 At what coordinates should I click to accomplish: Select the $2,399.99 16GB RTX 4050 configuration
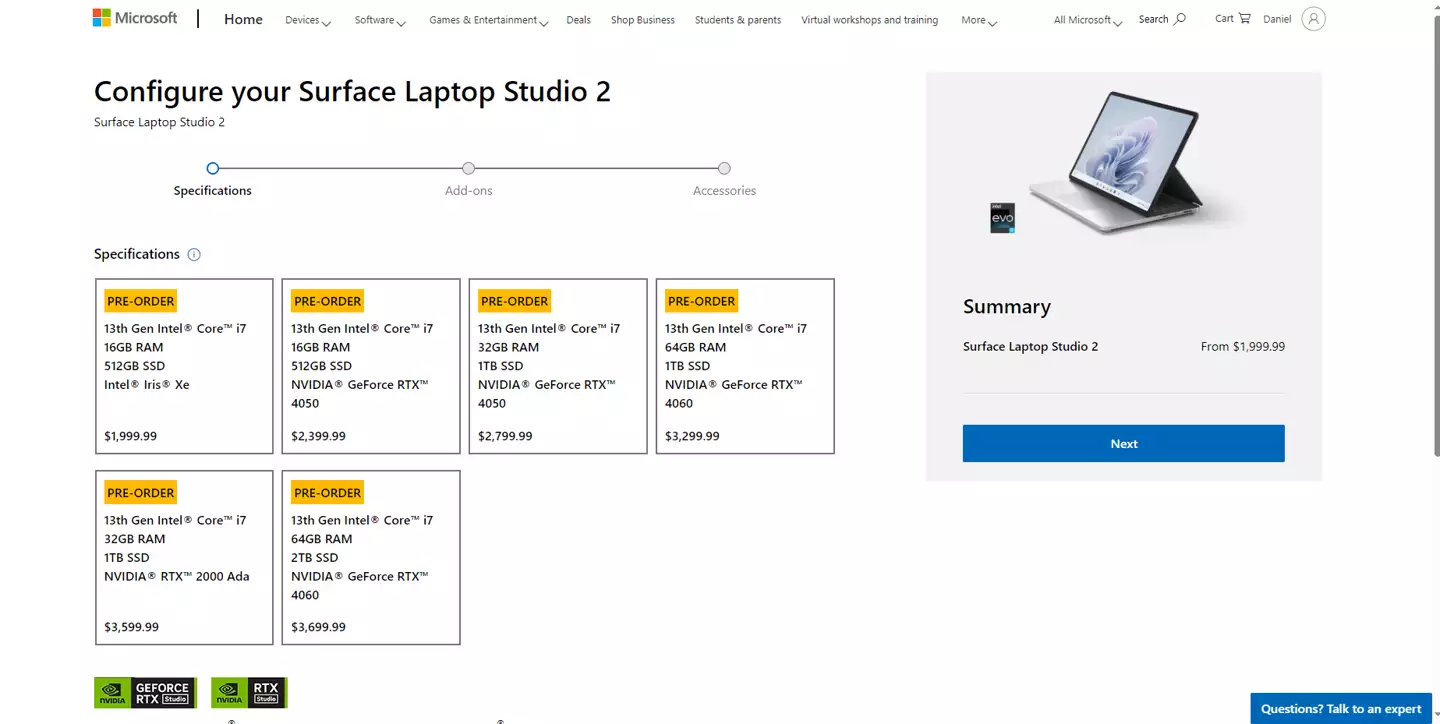[371, 366]
